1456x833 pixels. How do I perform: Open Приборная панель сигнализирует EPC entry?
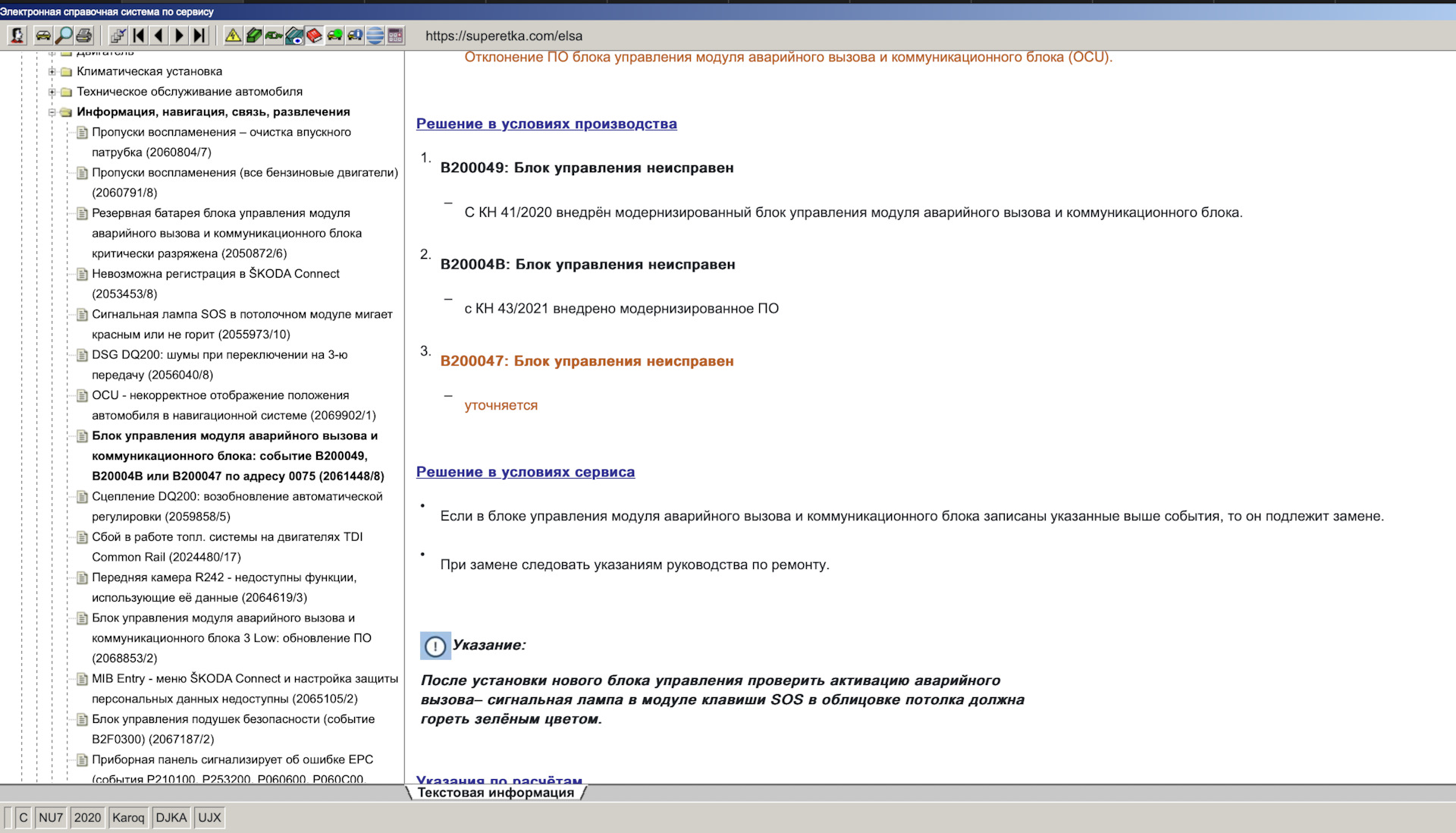coord(233,769)
